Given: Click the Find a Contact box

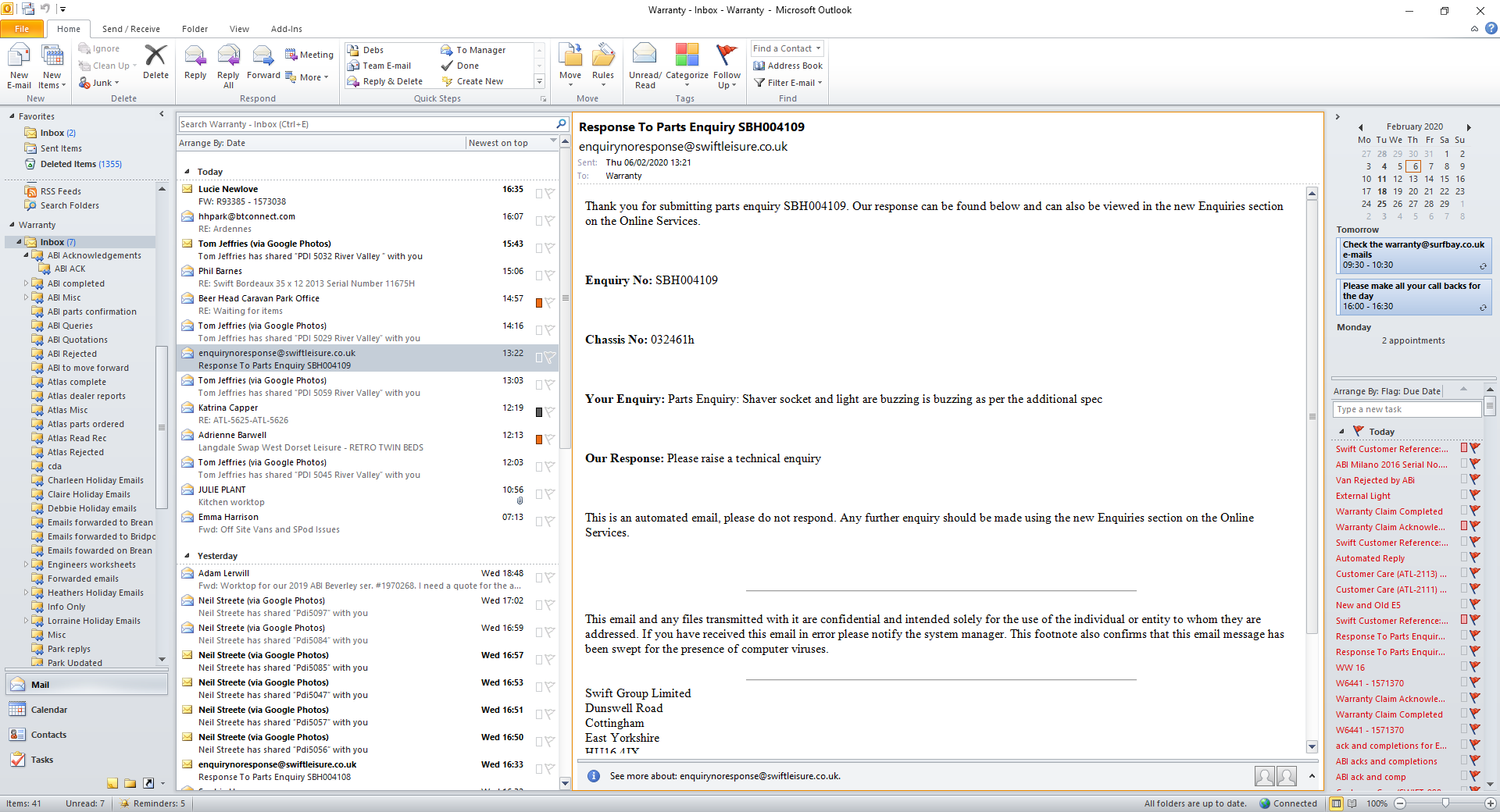Looking at the screenshot, I should click(786, 48).
